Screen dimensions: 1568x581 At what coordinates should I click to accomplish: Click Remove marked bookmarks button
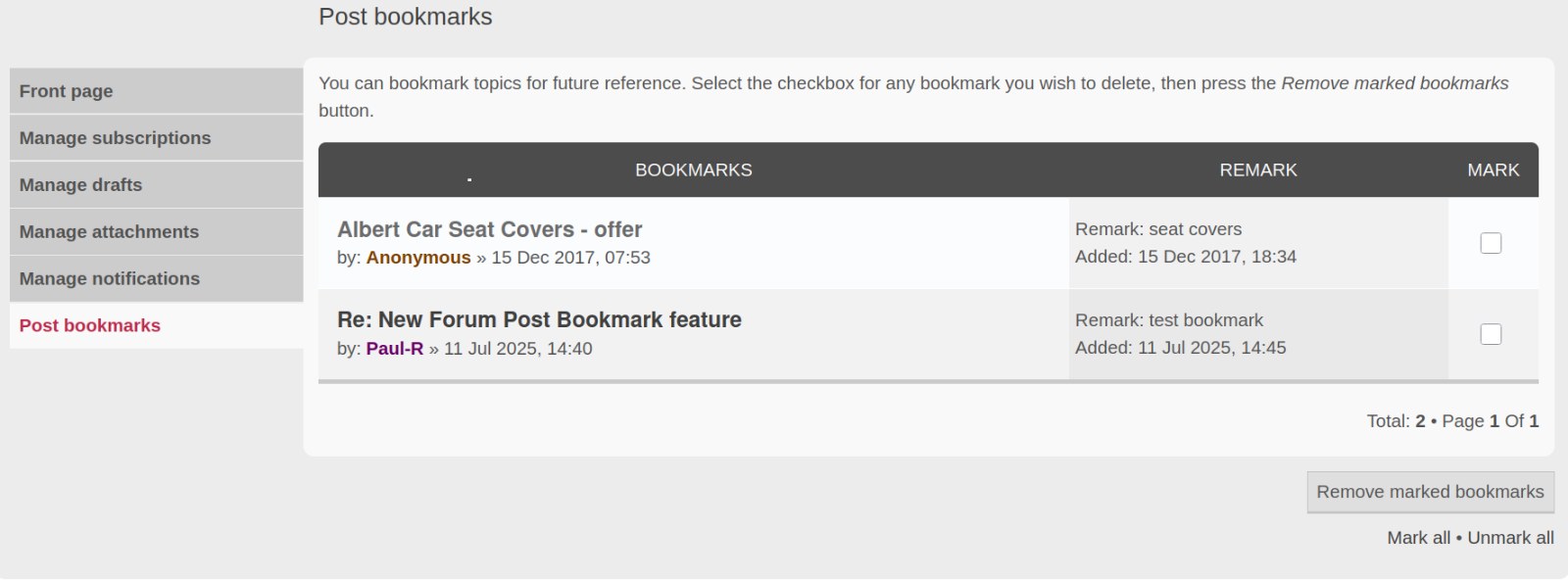click(1431, 492)
